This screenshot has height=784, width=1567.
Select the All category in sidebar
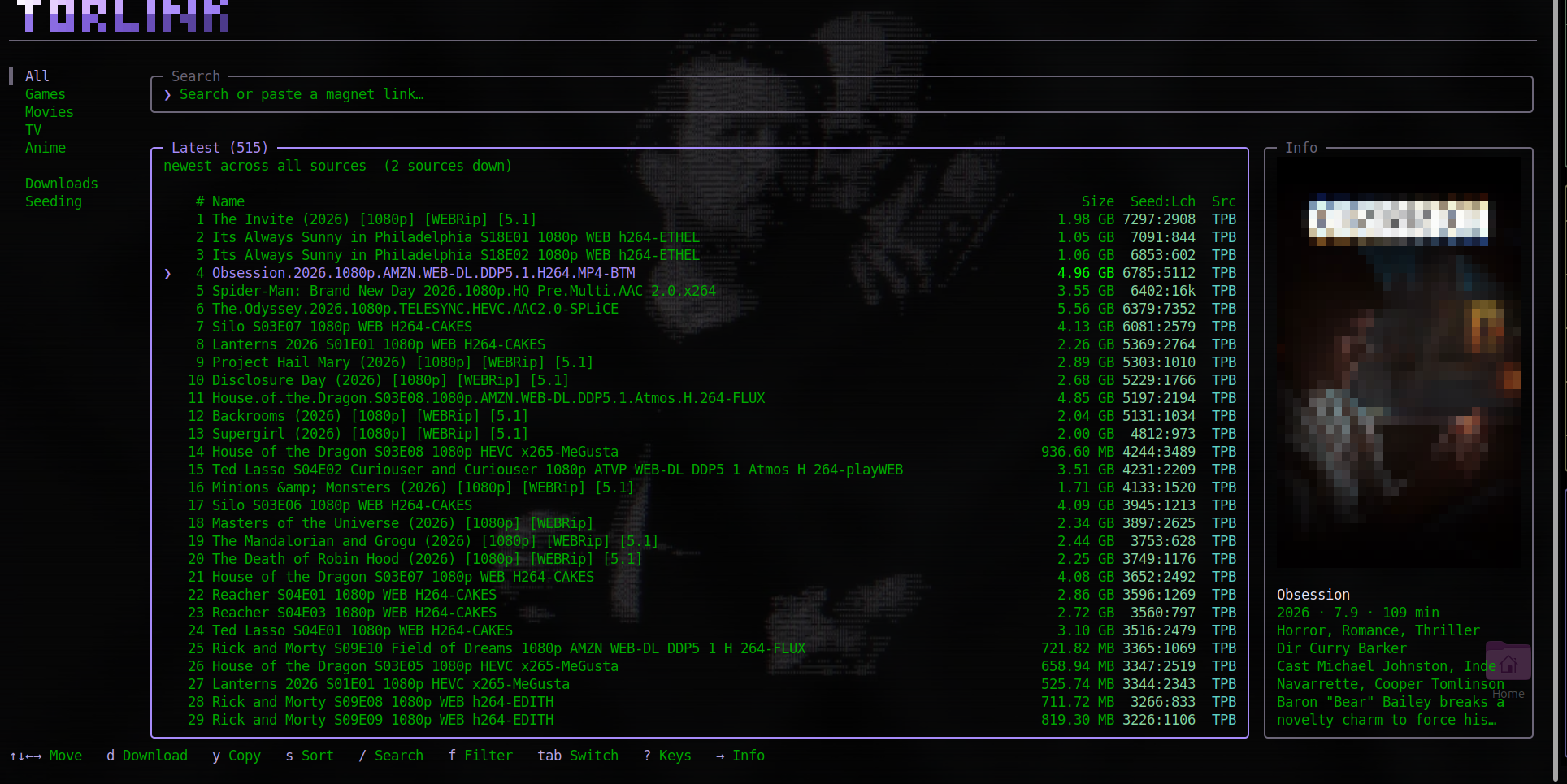(37, 76)
